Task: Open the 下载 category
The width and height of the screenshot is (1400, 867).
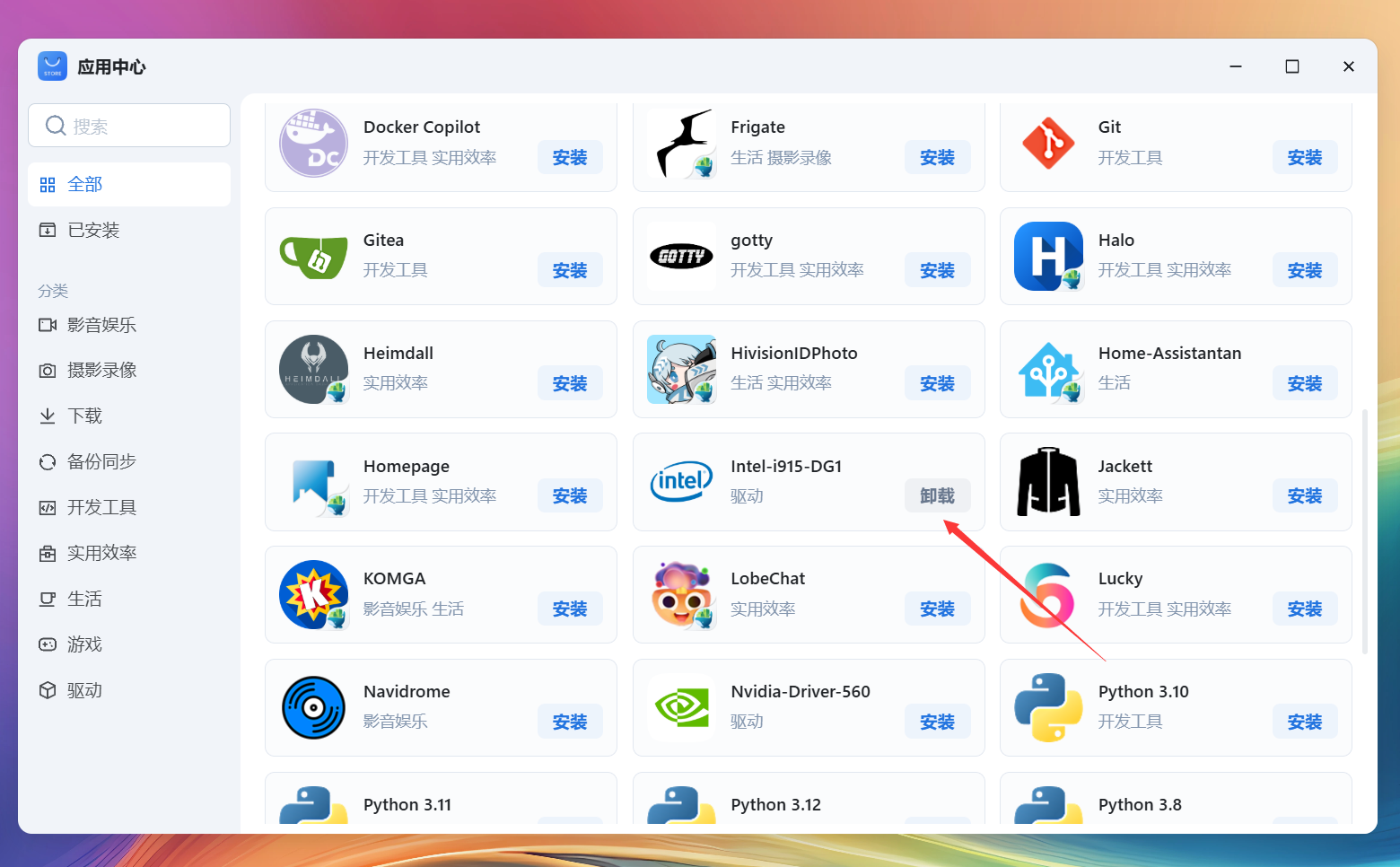Action: point(129,416)
